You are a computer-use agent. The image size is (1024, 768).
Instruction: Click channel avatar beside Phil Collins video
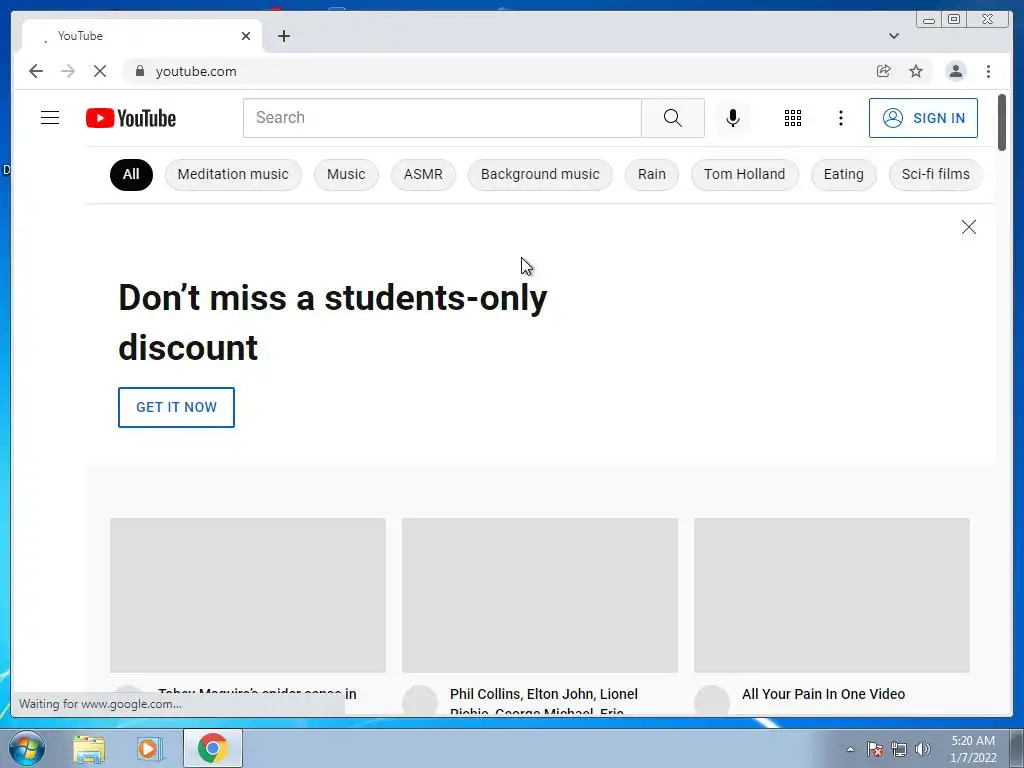click(x=420, y=701)
